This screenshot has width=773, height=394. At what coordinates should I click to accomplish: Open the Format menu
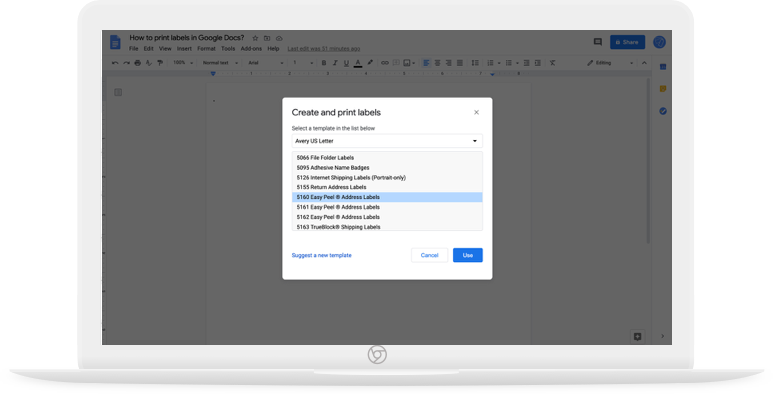[206, 49]
